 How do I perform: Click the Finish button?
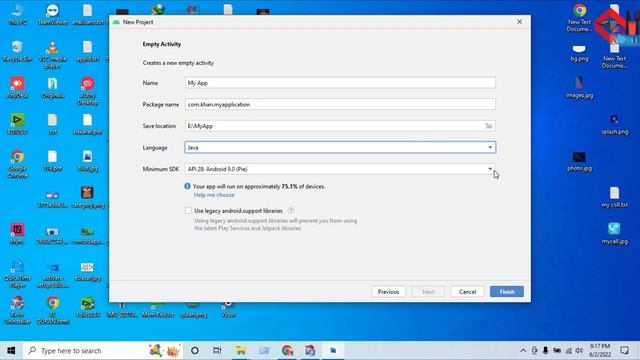507,292
